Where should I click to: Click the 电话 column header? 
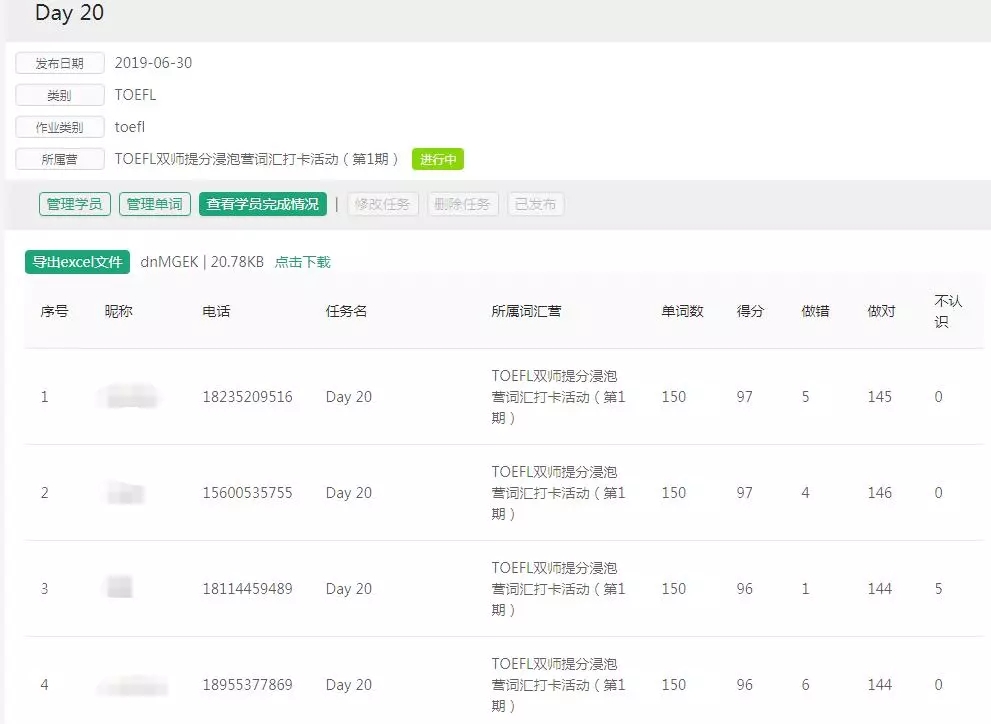pos(216,311)
